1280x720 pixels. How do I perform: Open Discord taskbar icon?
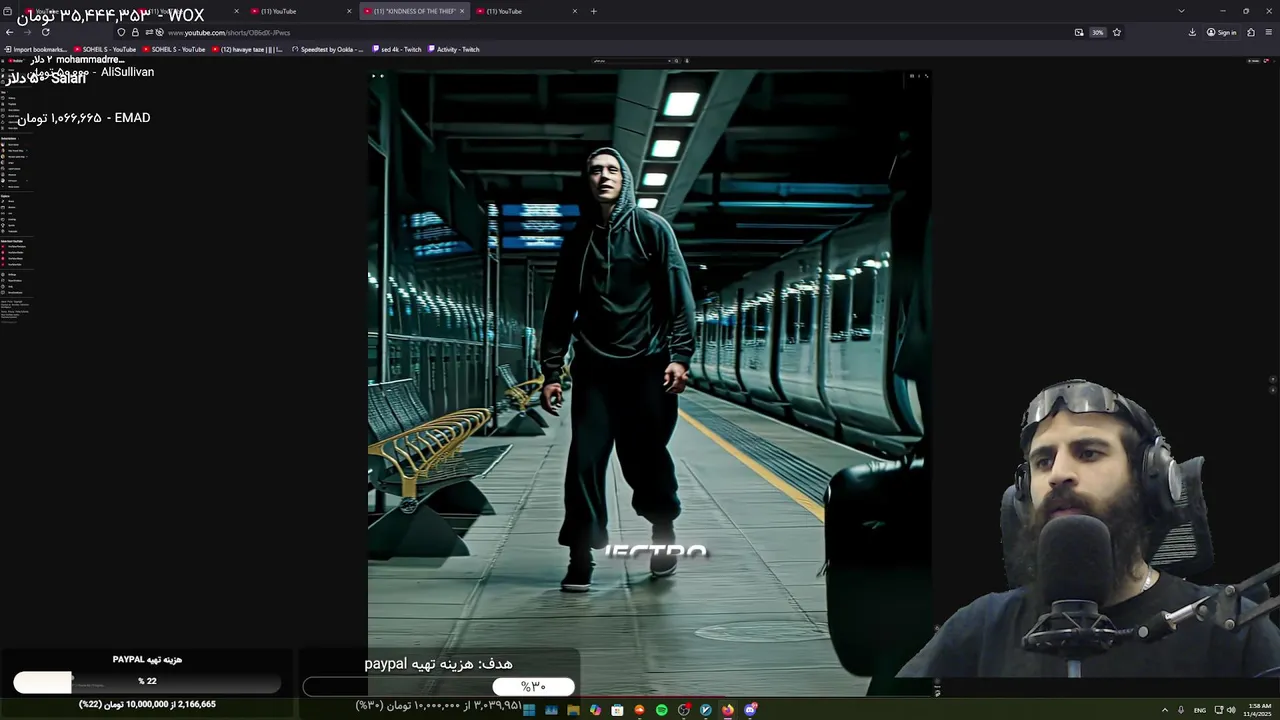point(750,710)
